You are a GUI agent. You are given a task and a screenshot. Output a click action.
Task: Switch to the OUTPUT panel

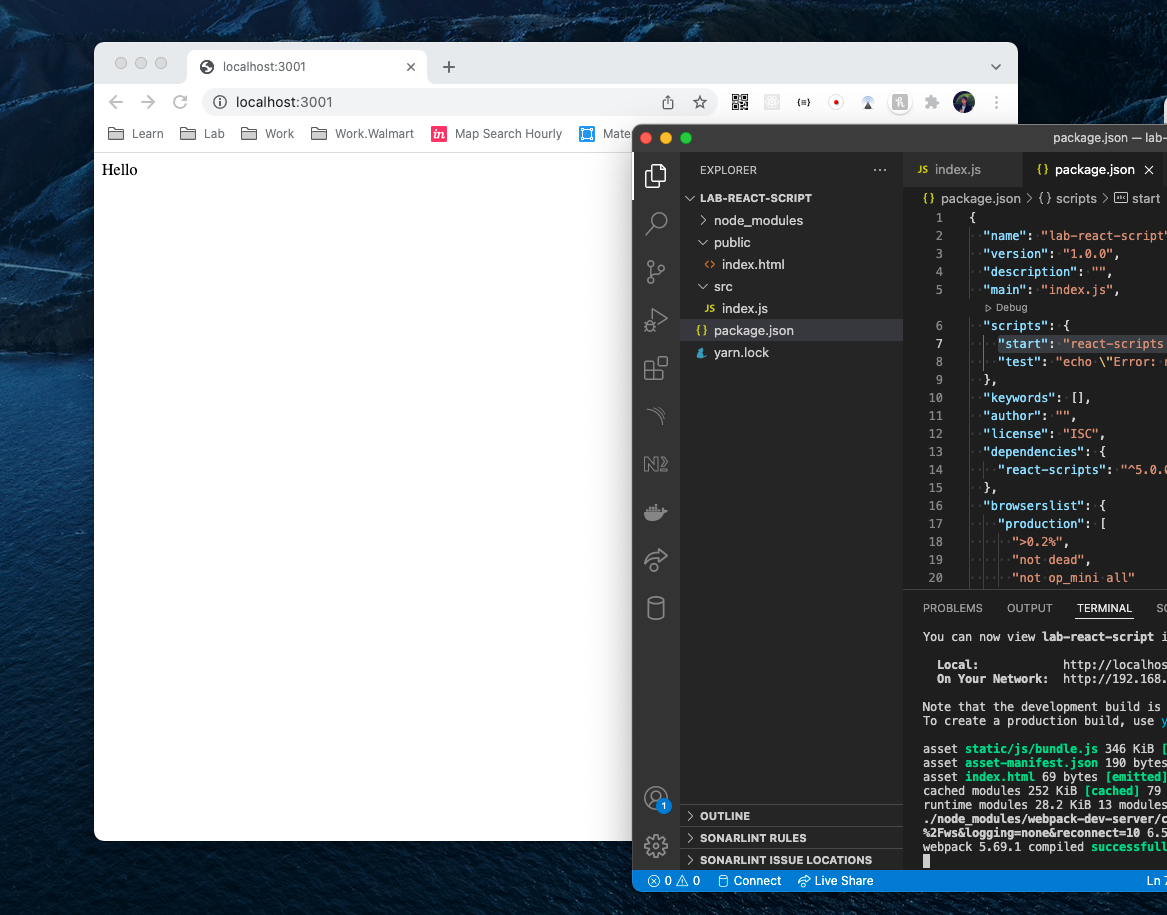coord(1029,608)
